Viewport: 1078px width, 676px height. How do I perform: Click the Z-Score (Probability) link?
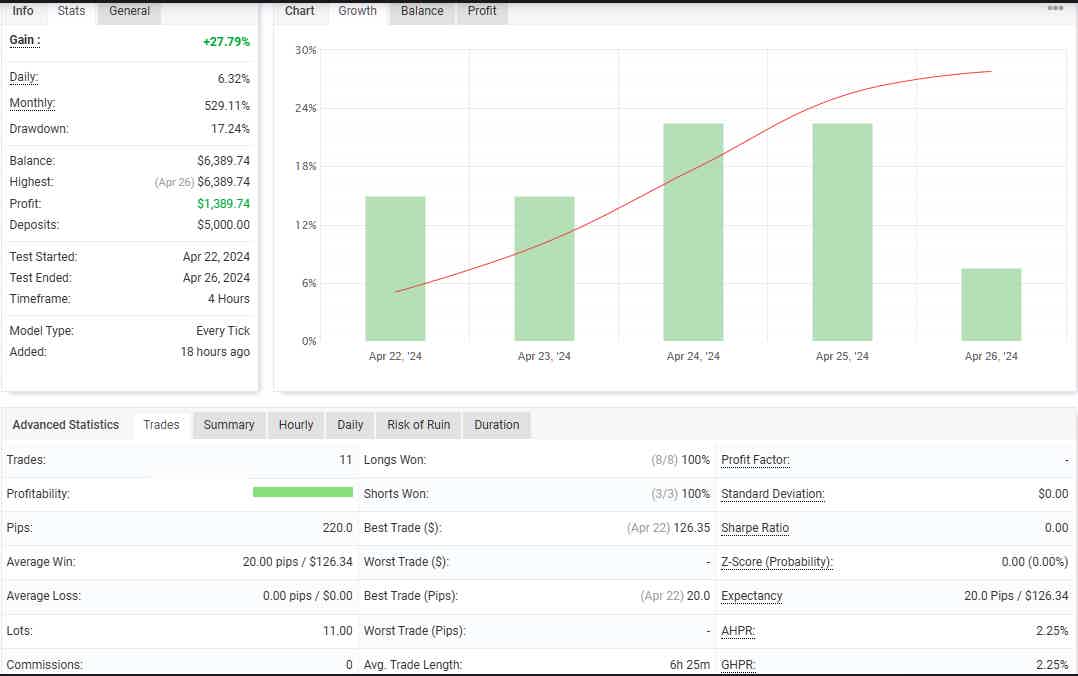coord(779,562)
